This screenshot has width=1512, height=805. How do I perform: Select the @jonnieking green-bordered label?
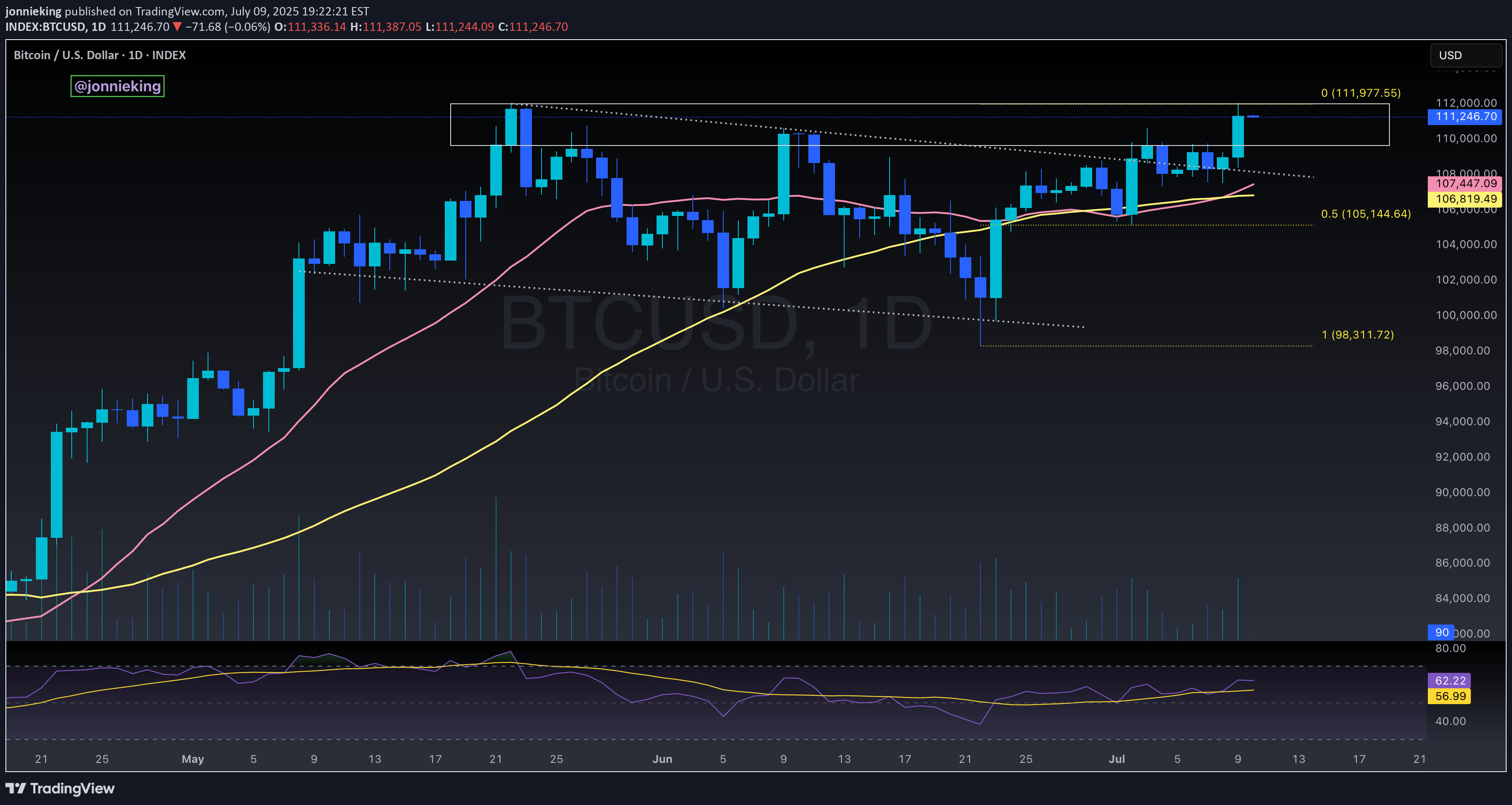(x=118, y=86)
